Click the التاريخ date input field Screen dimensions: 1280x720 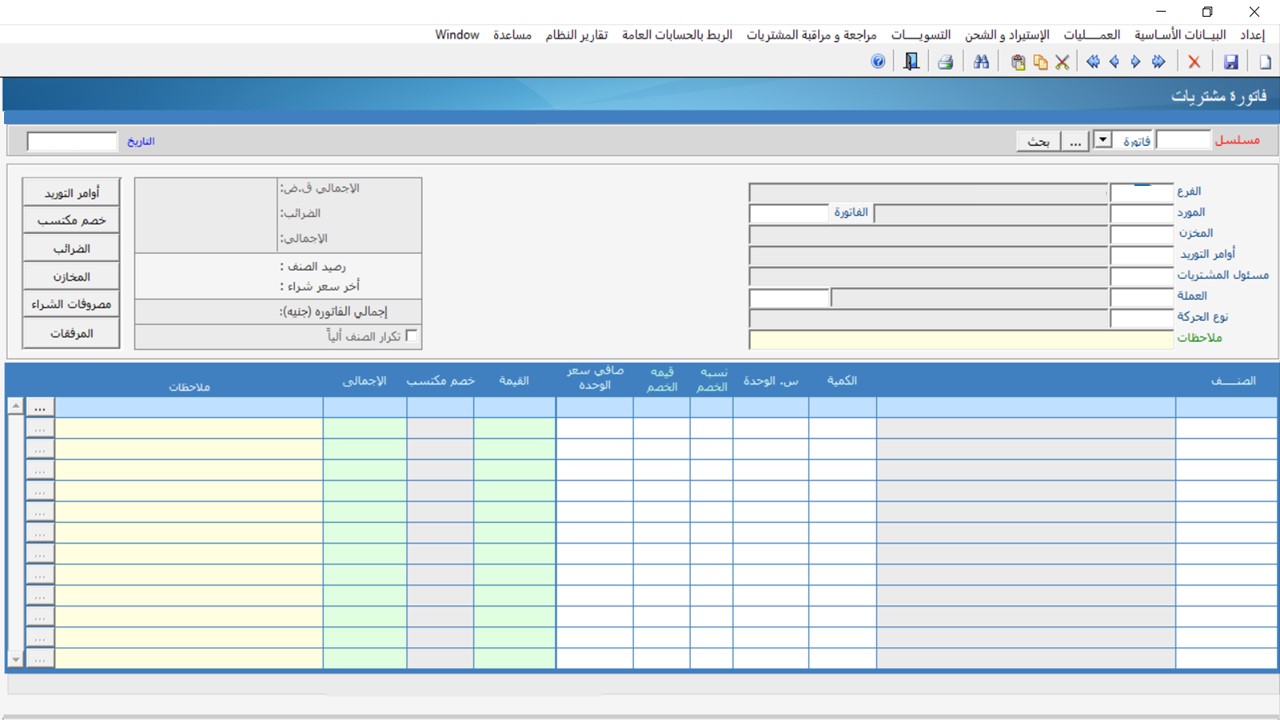click(72, 142)
